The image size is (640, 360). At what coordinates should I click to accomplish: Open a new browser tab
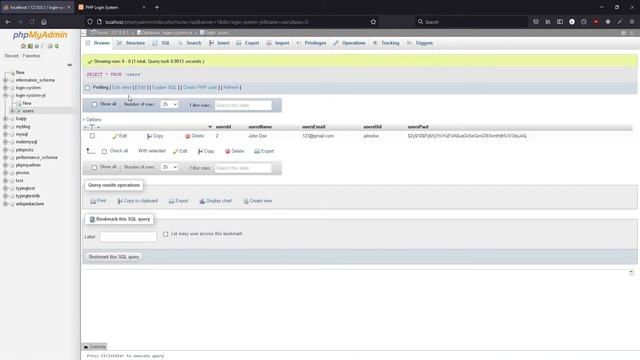(157, 7)
